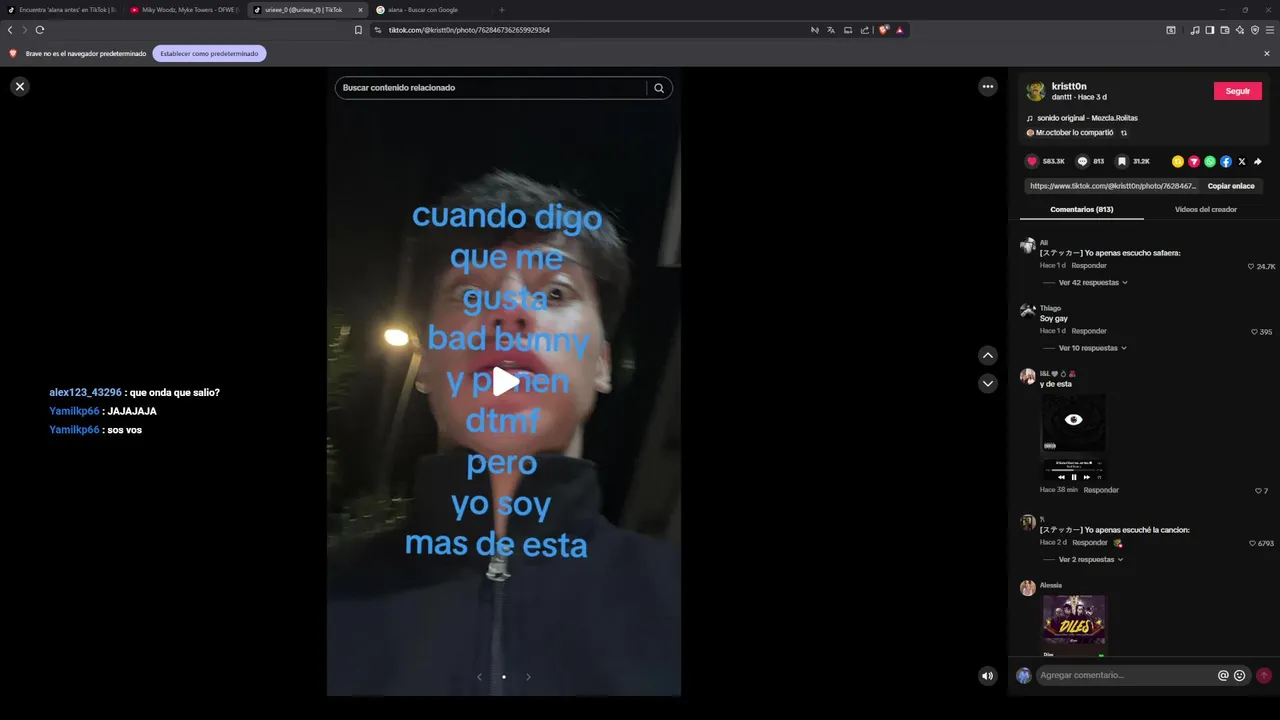The image size is (1280, 720).
Task: Open sonido original - Mezcla.Rolitas sound link
Action: pyautogui.click(x=1087, y=118)
